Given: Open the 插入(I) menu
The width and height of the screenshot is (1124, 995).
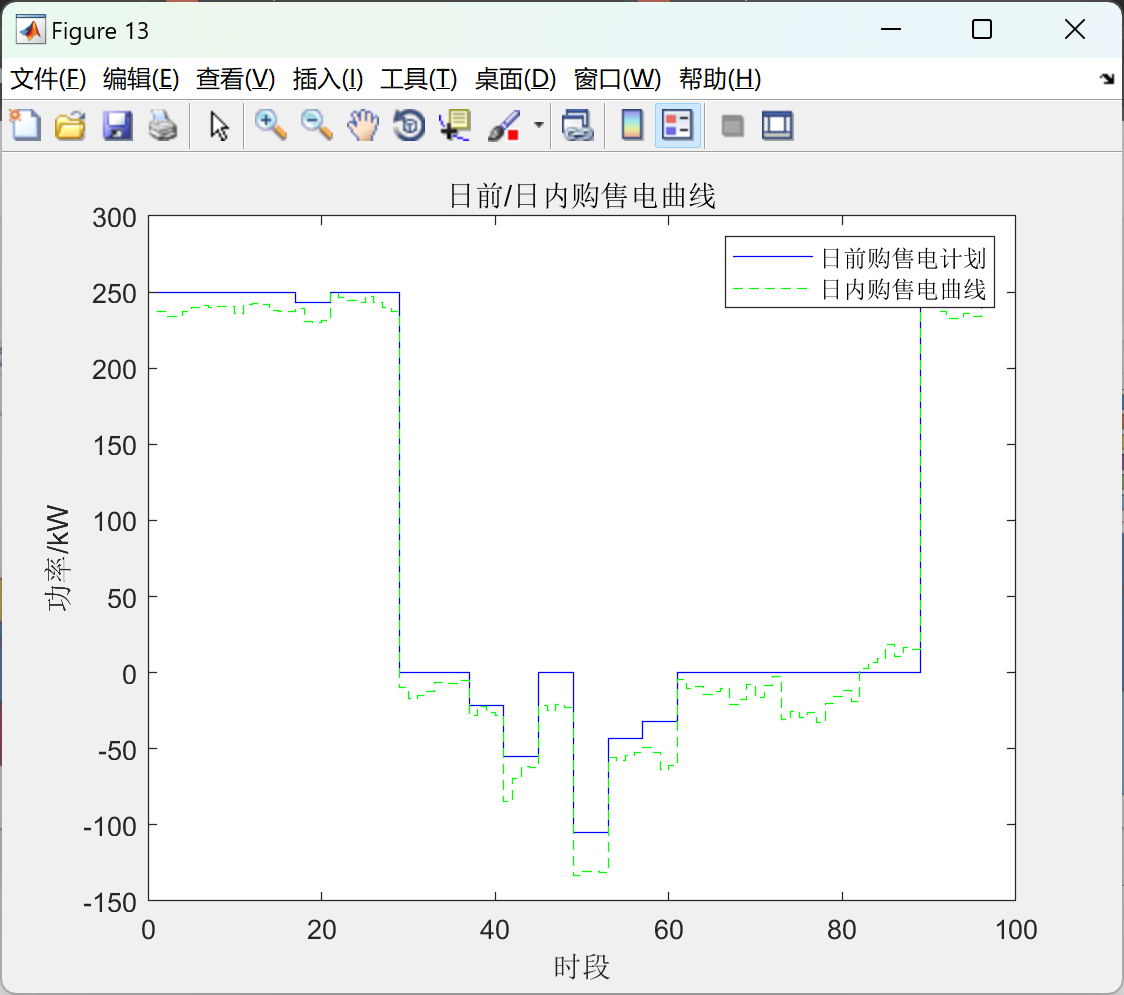Looking at the screenshot, I should [x=328, y=79].
